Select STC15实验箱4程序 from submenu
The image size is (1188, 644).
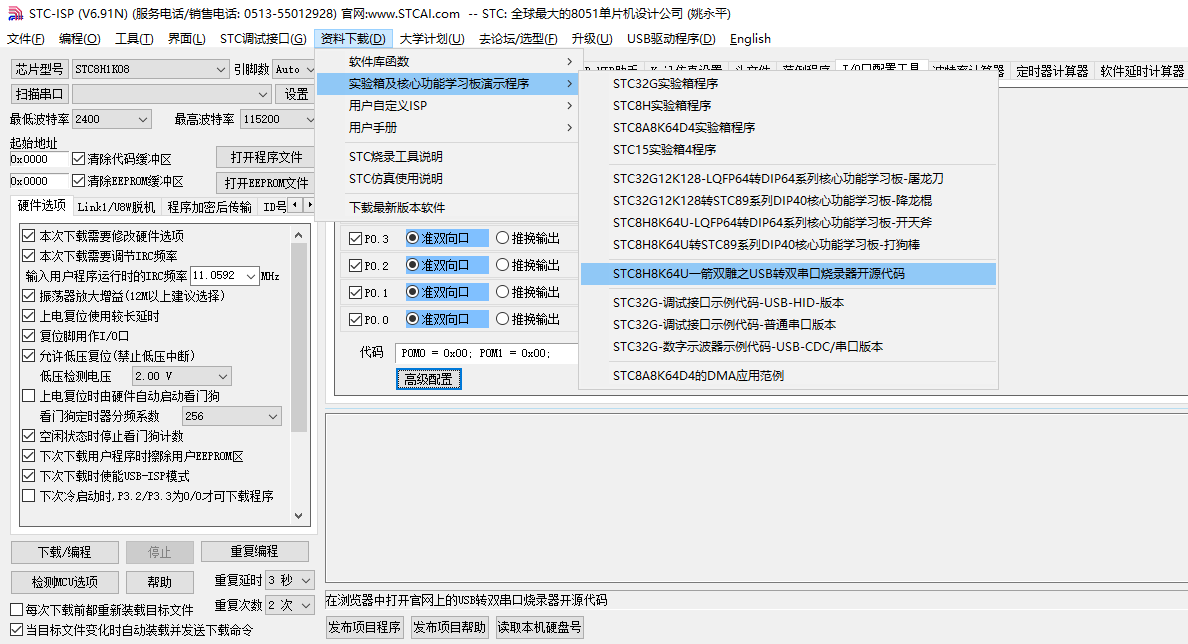[788, 149]
